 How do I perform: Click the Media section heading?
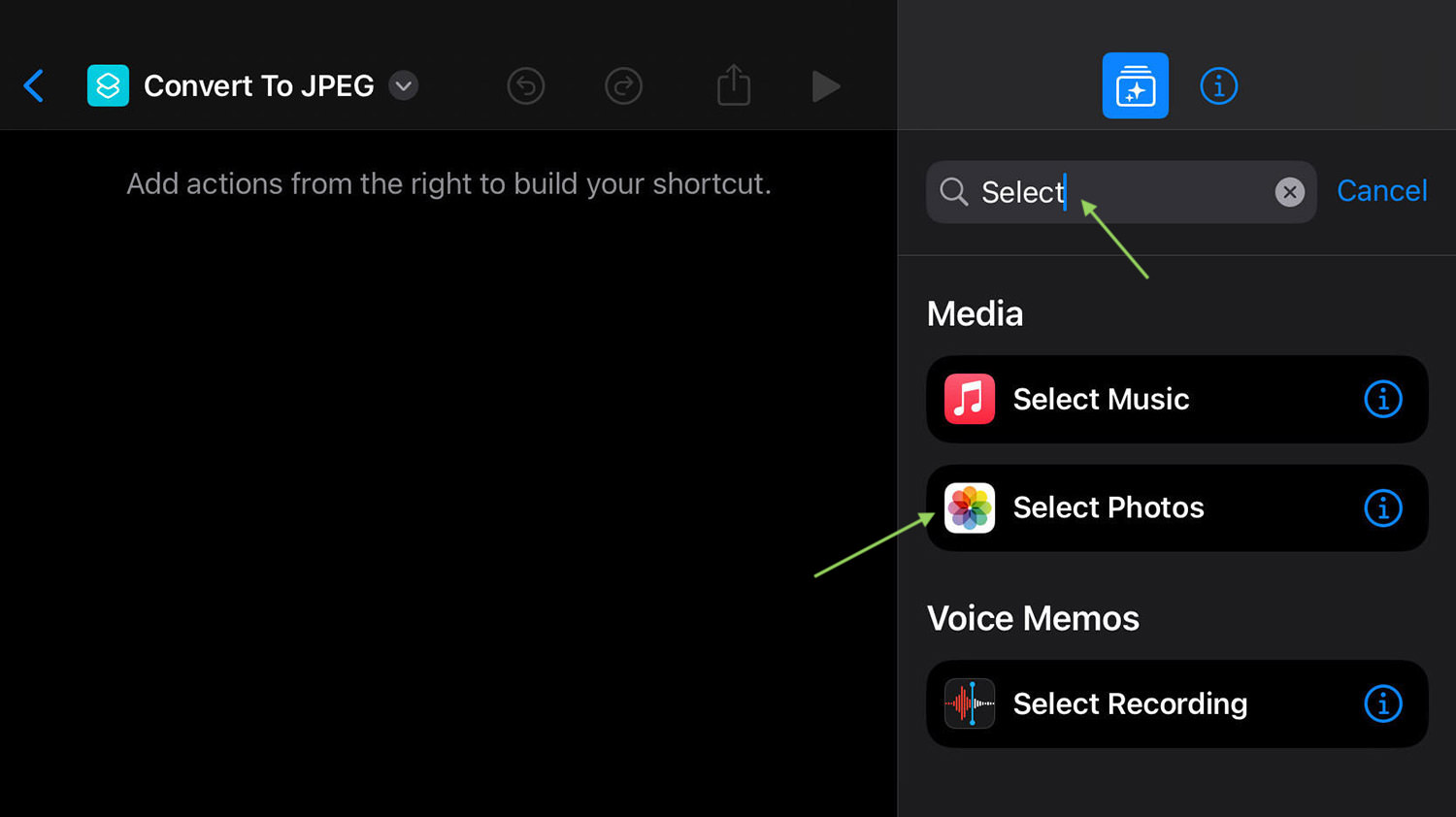point(975,313)
